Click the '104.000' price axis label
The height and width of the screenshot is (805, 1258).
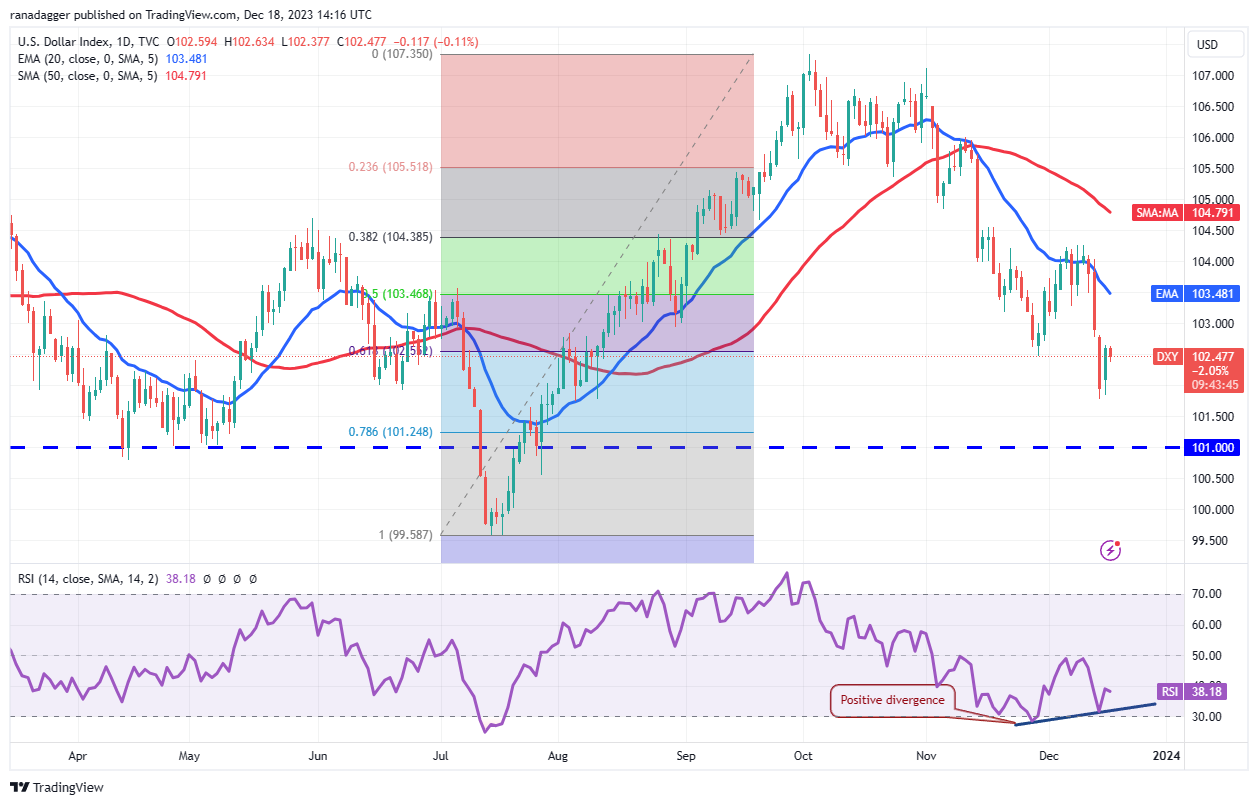[x=1215, y=262]
